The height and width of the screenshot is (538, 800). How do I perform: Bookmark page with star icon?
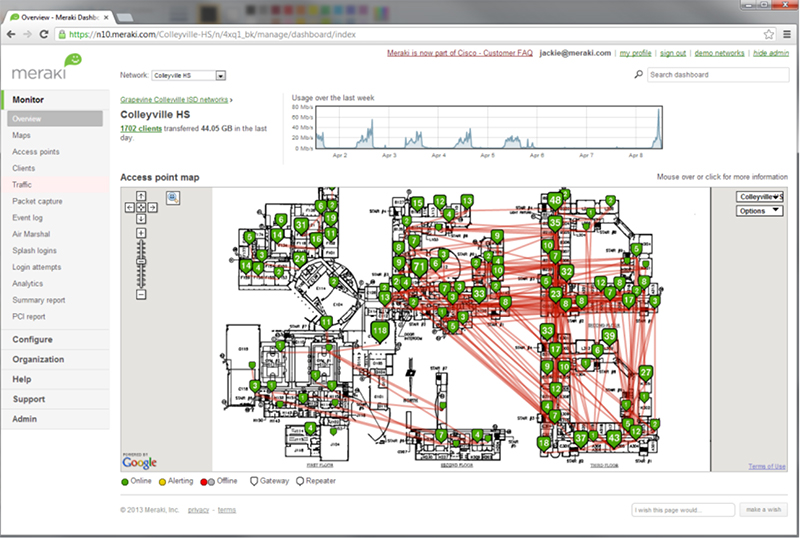[x=769, y=34]
